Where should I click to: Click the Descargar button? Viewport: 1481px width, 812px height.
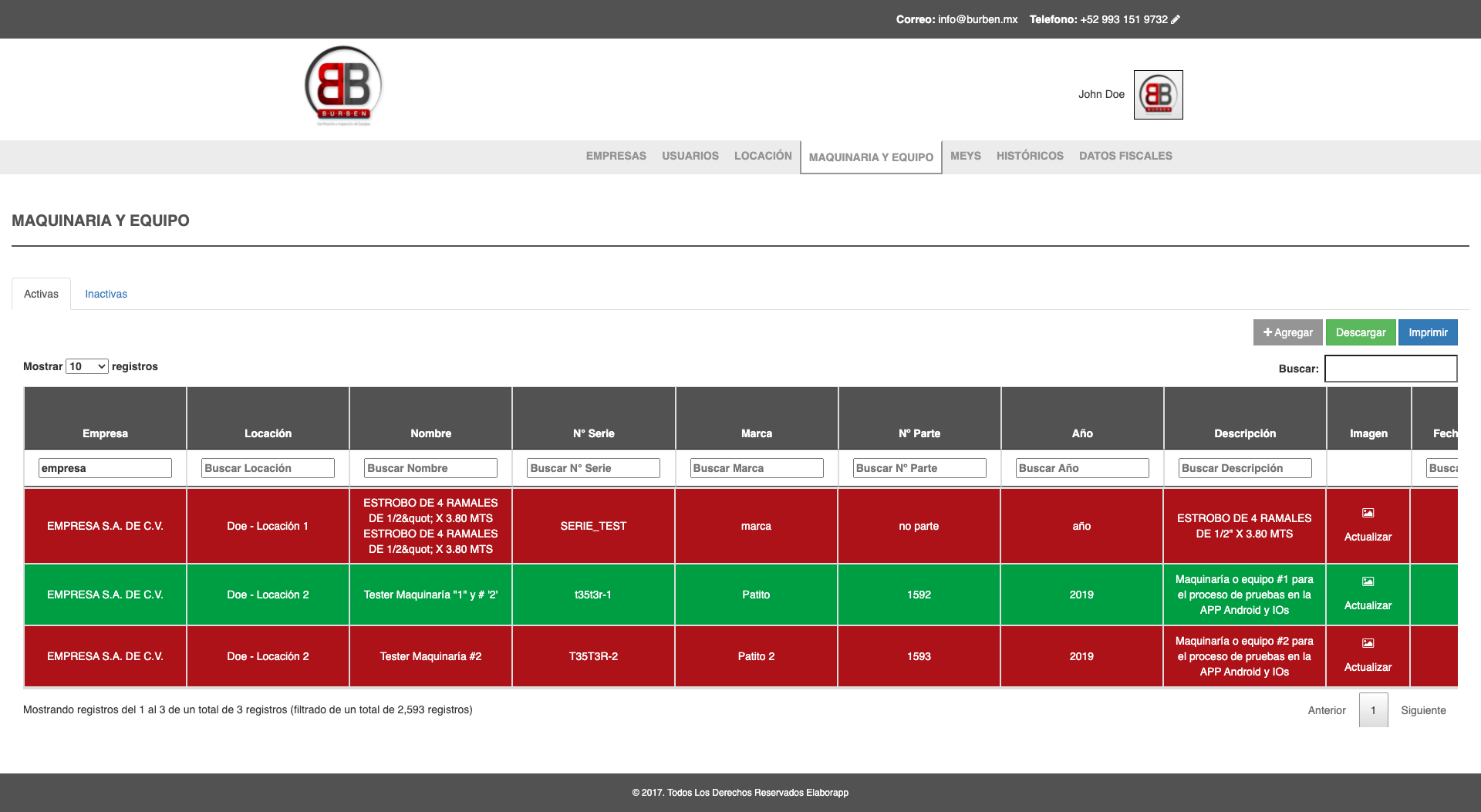(x=1360, y=332)
